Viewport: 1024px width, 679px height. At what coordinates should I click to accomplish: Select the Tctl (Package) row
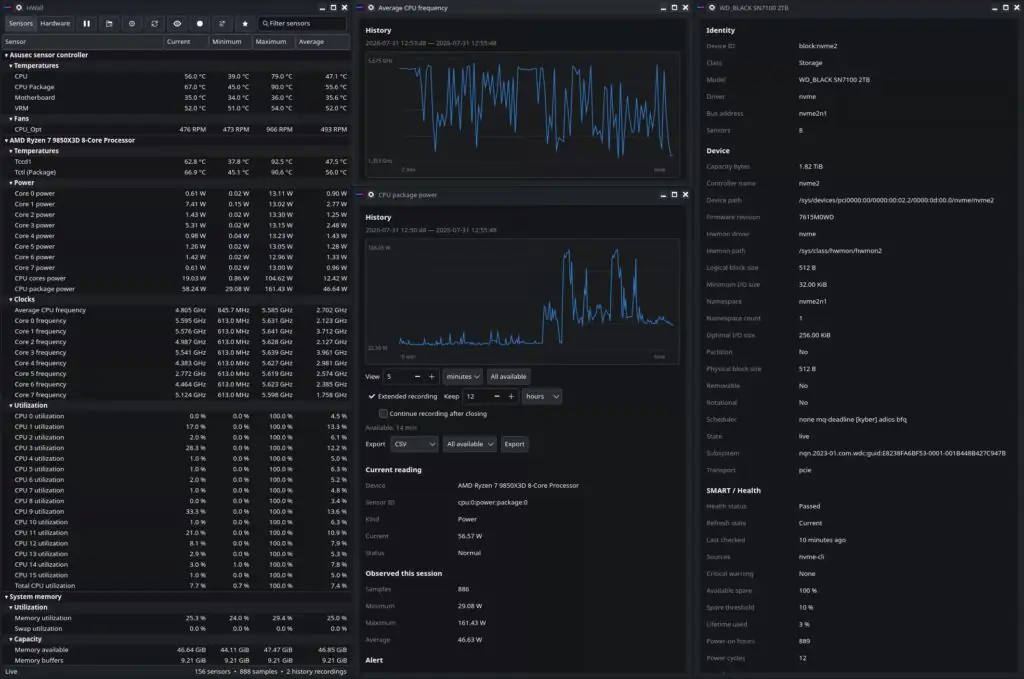[176, 172]
